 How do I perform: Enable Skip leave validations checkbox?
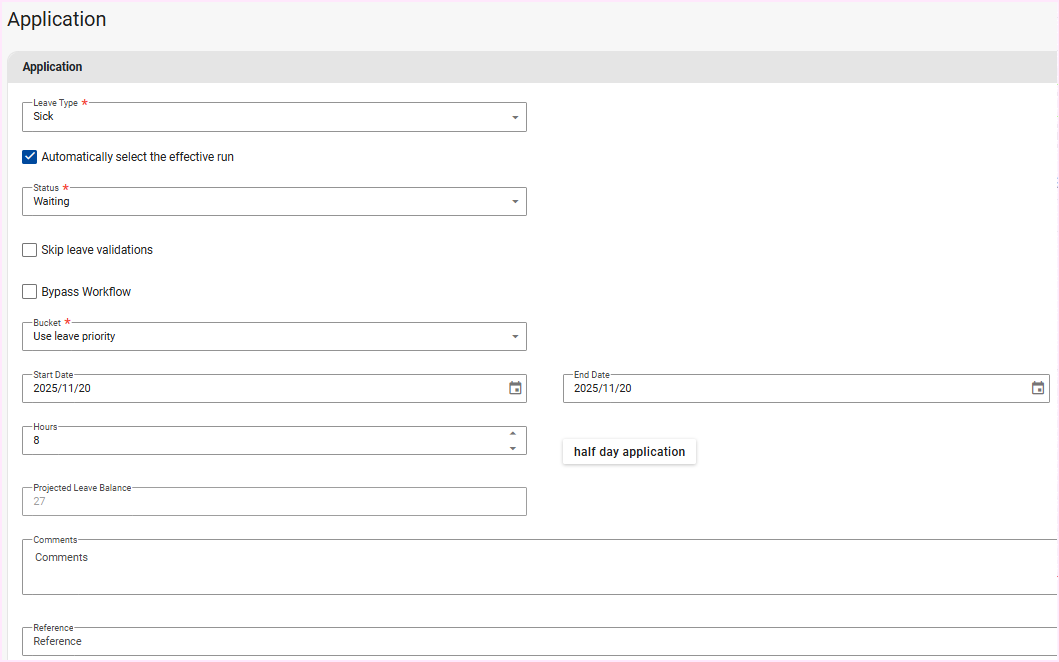pos(30,250)
